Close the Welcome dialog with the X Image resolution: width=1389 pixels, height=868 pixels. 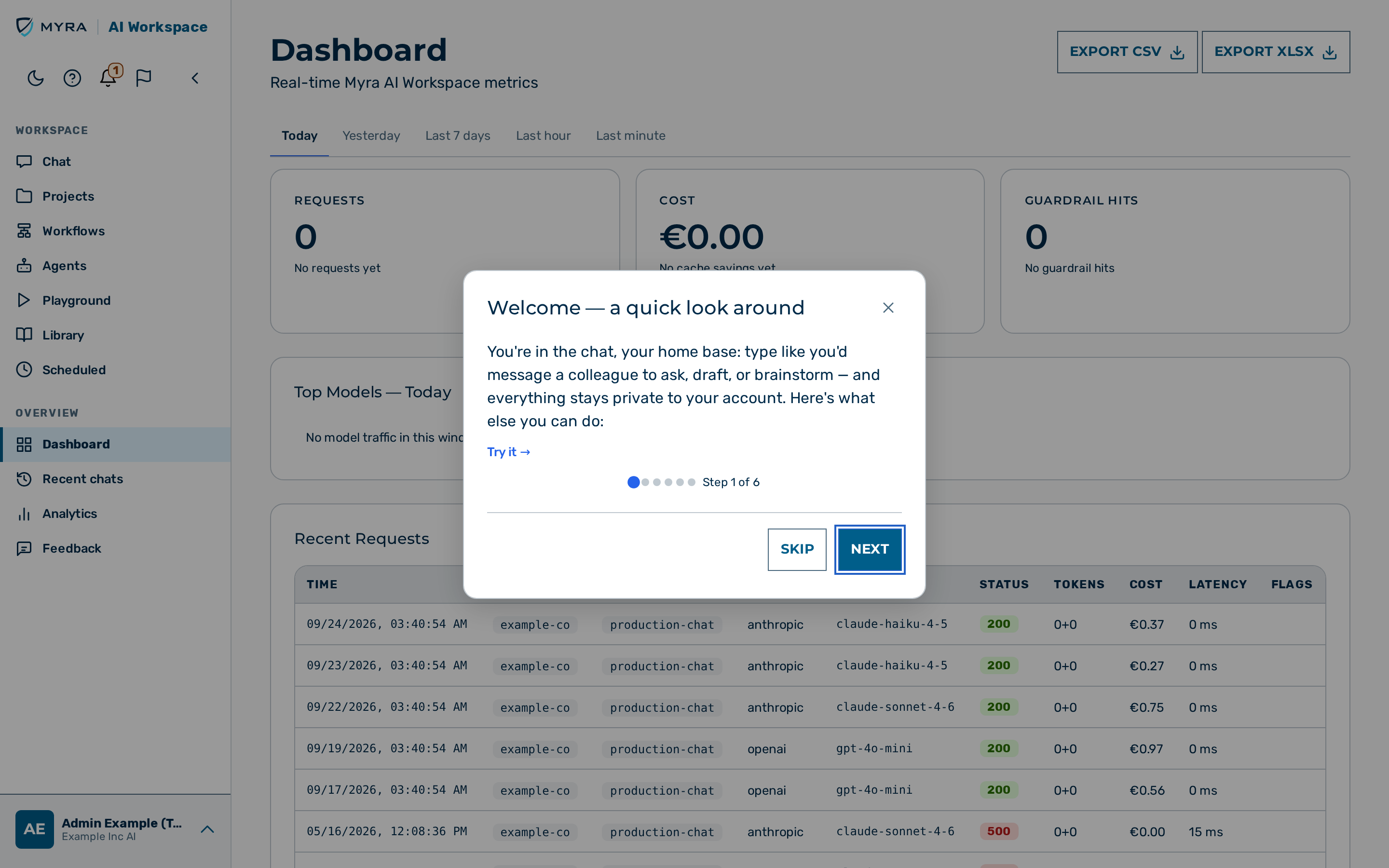coord(888,308)
